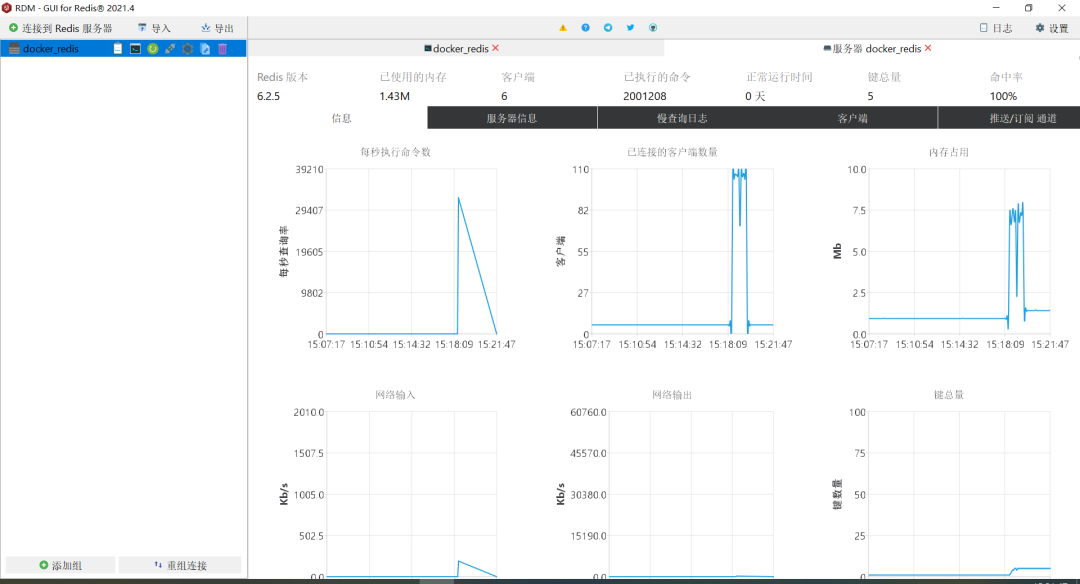Select the 信息 tab

click(x=342, y=118)
